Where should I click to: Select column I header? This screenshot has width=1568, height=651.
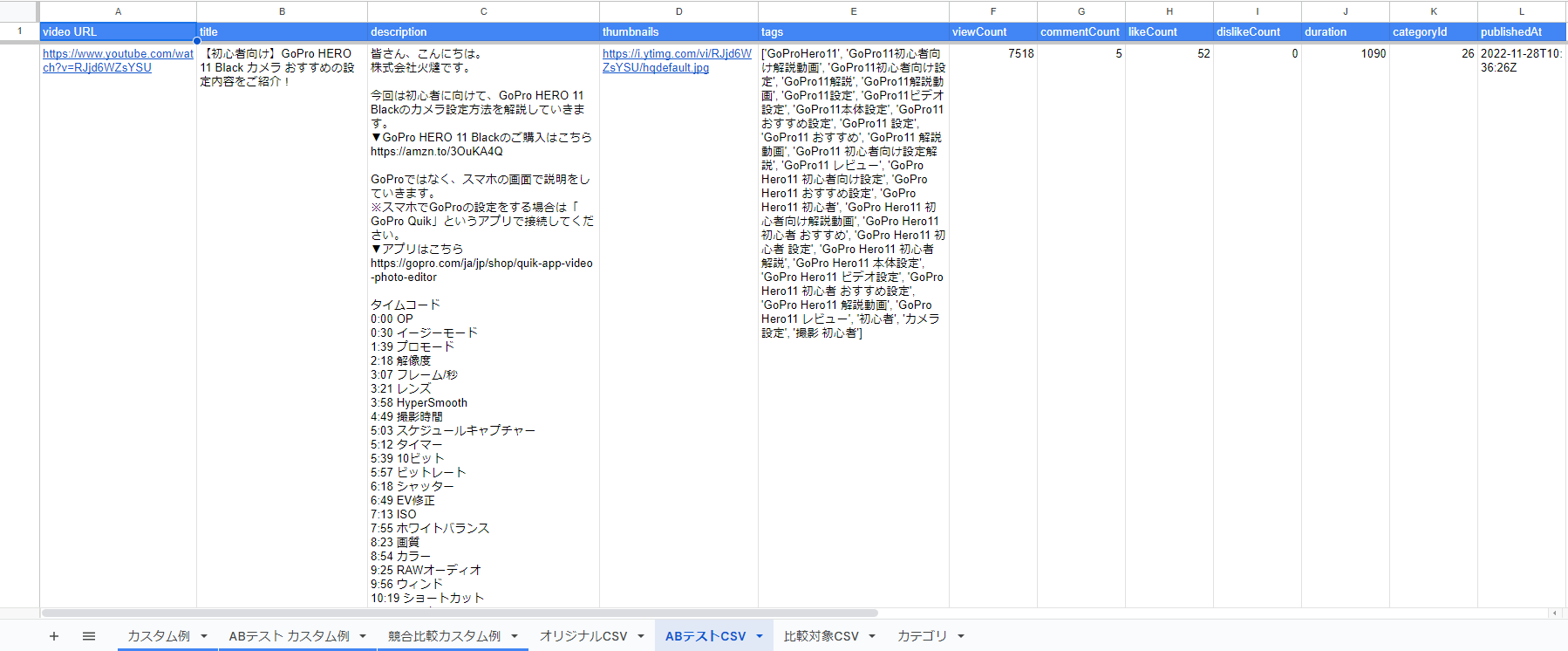tap(1258, 11)
